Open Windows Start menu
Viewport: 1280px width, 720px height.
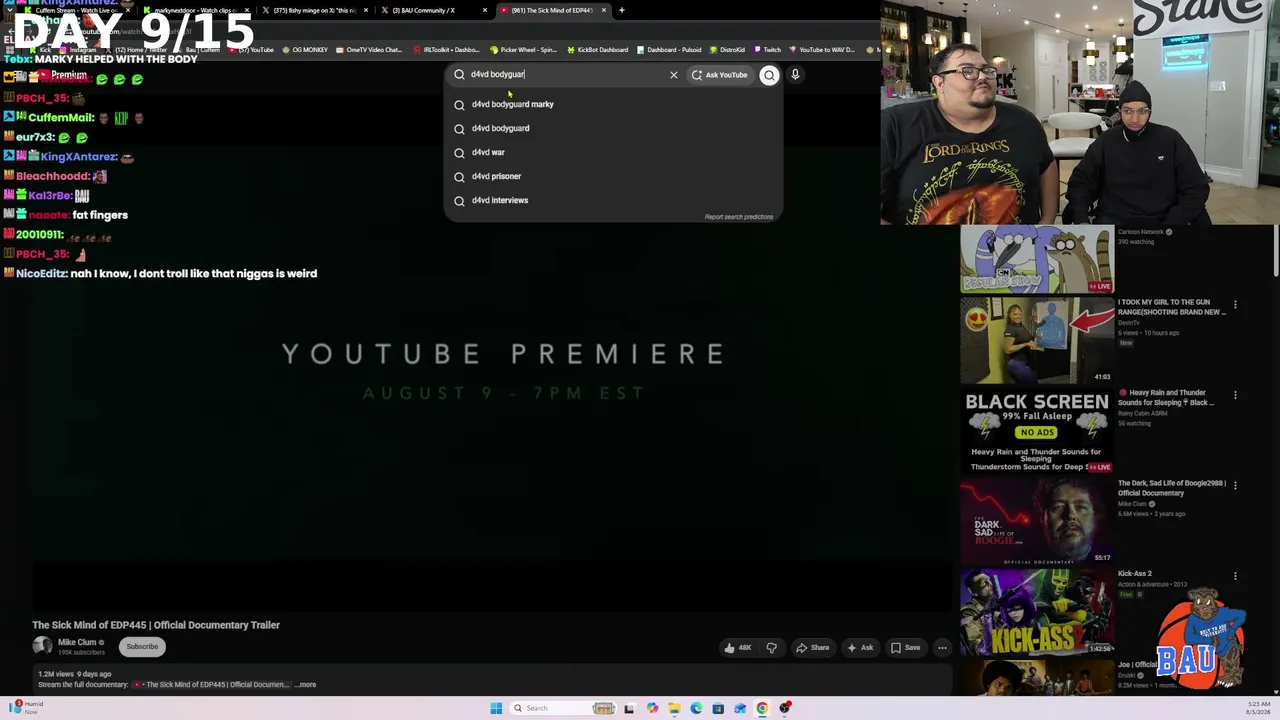[x=496, y=708]
